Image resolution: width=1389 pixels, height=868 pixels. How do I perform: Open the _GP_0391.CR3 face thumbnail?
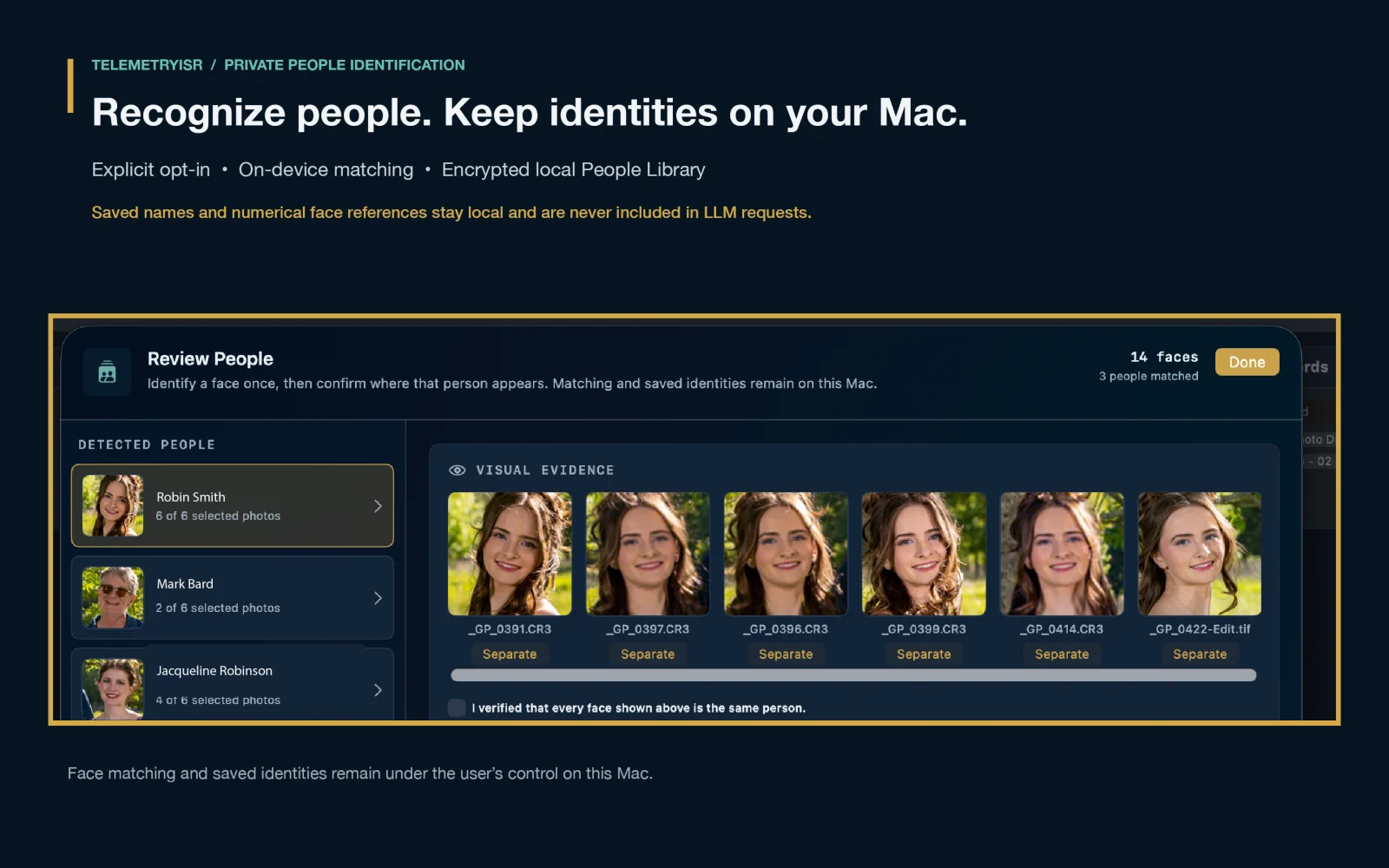coord(510,554)
